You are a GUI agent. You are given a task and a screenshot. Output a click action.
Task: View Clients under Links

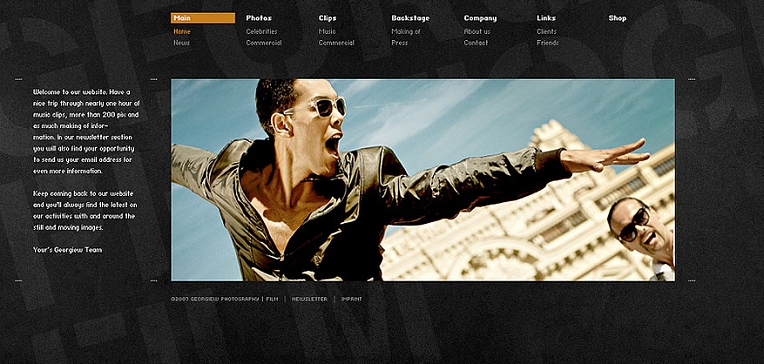546,31
